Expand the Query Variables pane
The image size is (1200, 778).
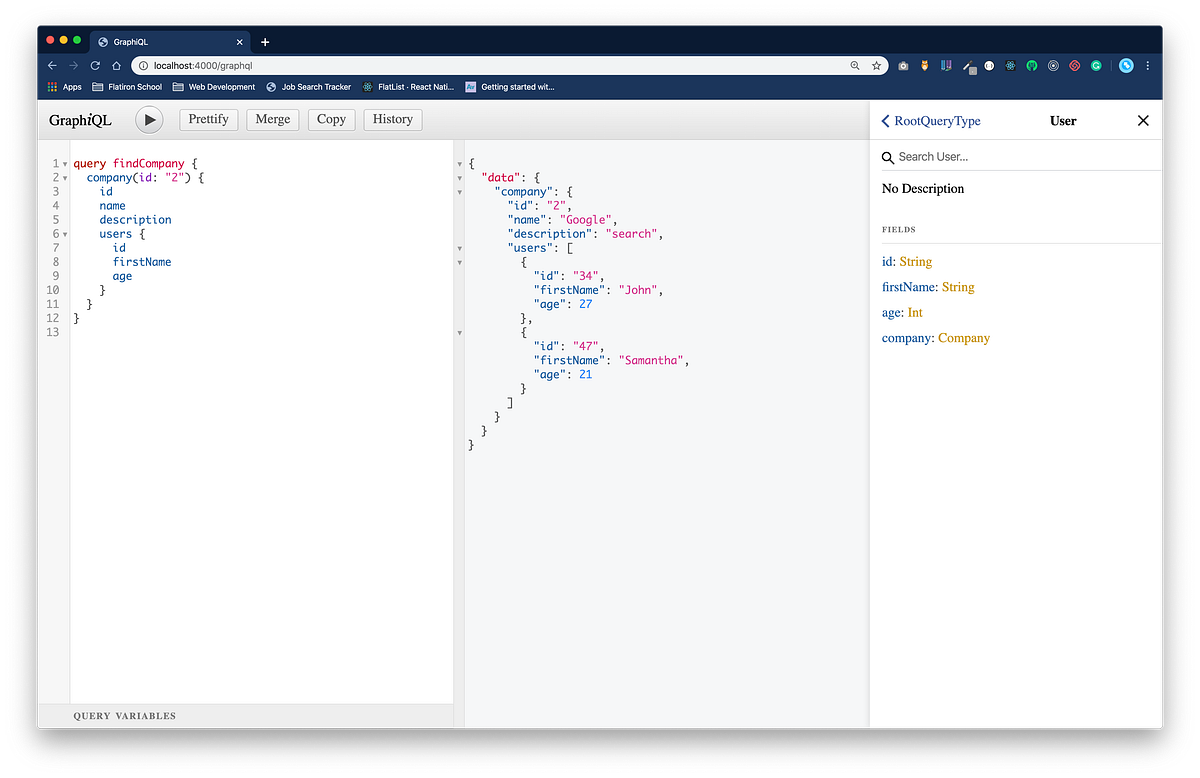124,716
